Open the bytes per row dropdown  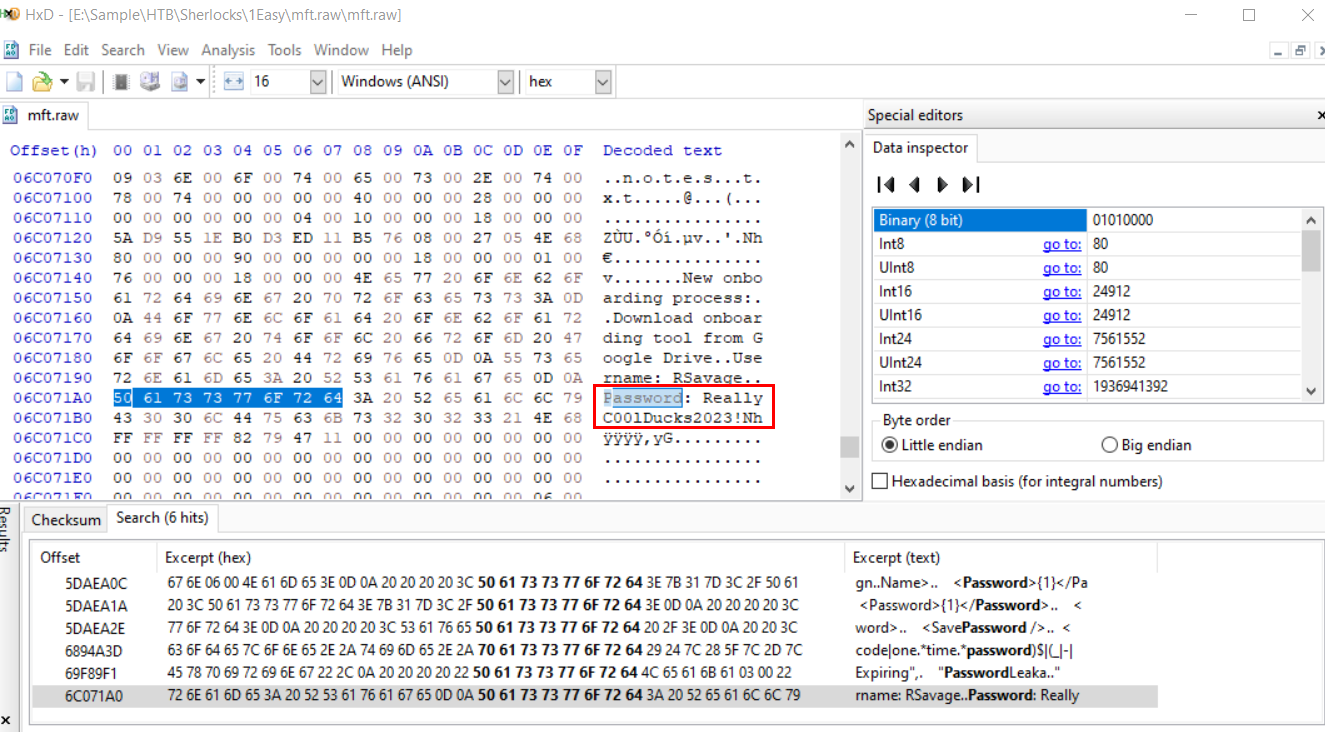318,82
